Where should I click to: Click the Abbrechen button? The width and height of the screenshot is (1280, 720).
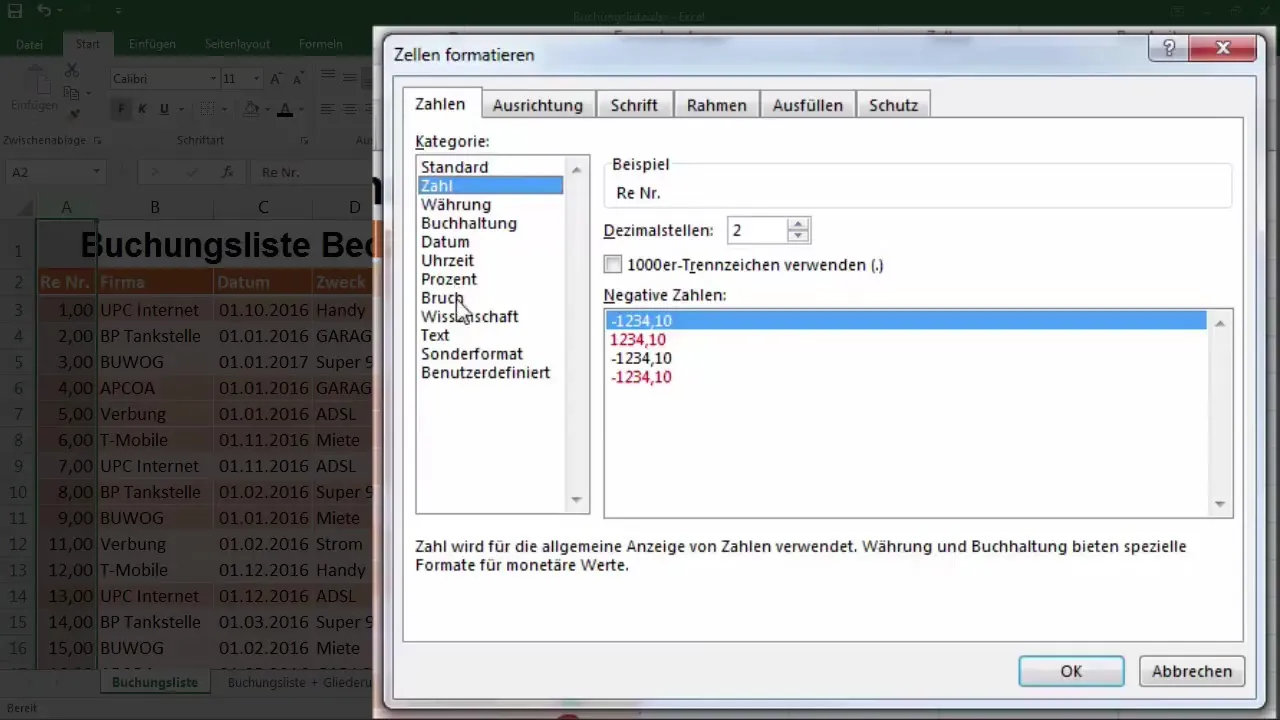1192,671
